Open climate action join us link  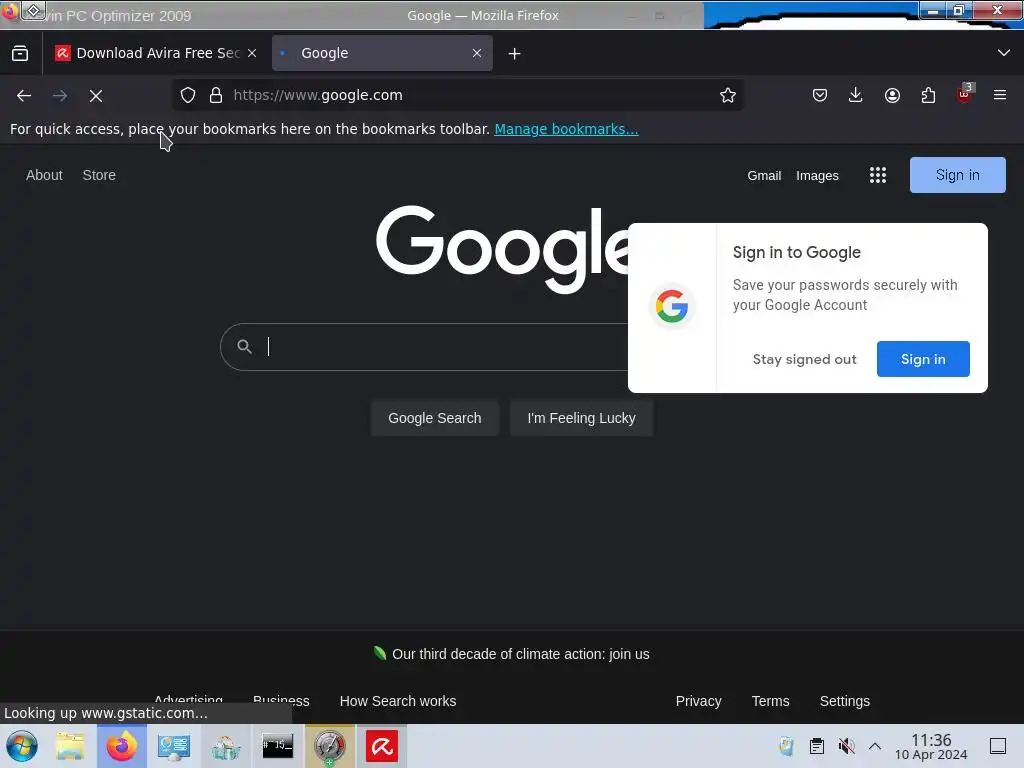(x=520, y=654)
